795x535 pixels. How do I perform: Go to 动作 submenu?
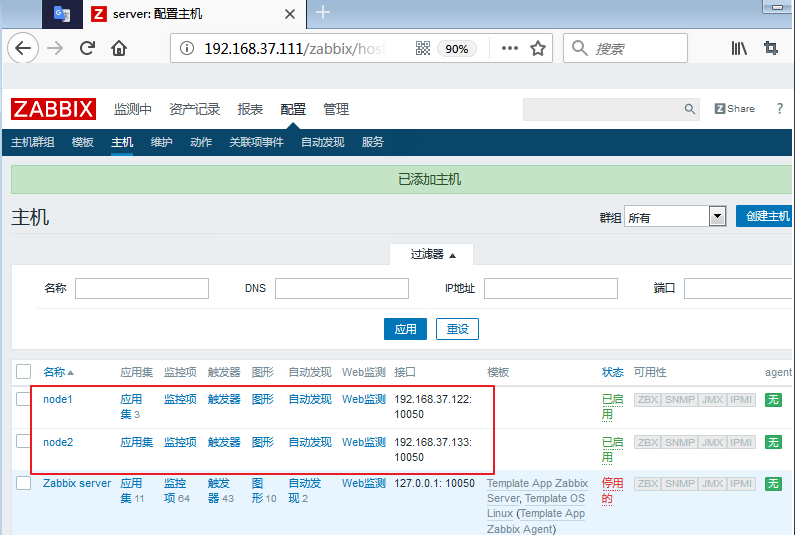coord(201,142)
